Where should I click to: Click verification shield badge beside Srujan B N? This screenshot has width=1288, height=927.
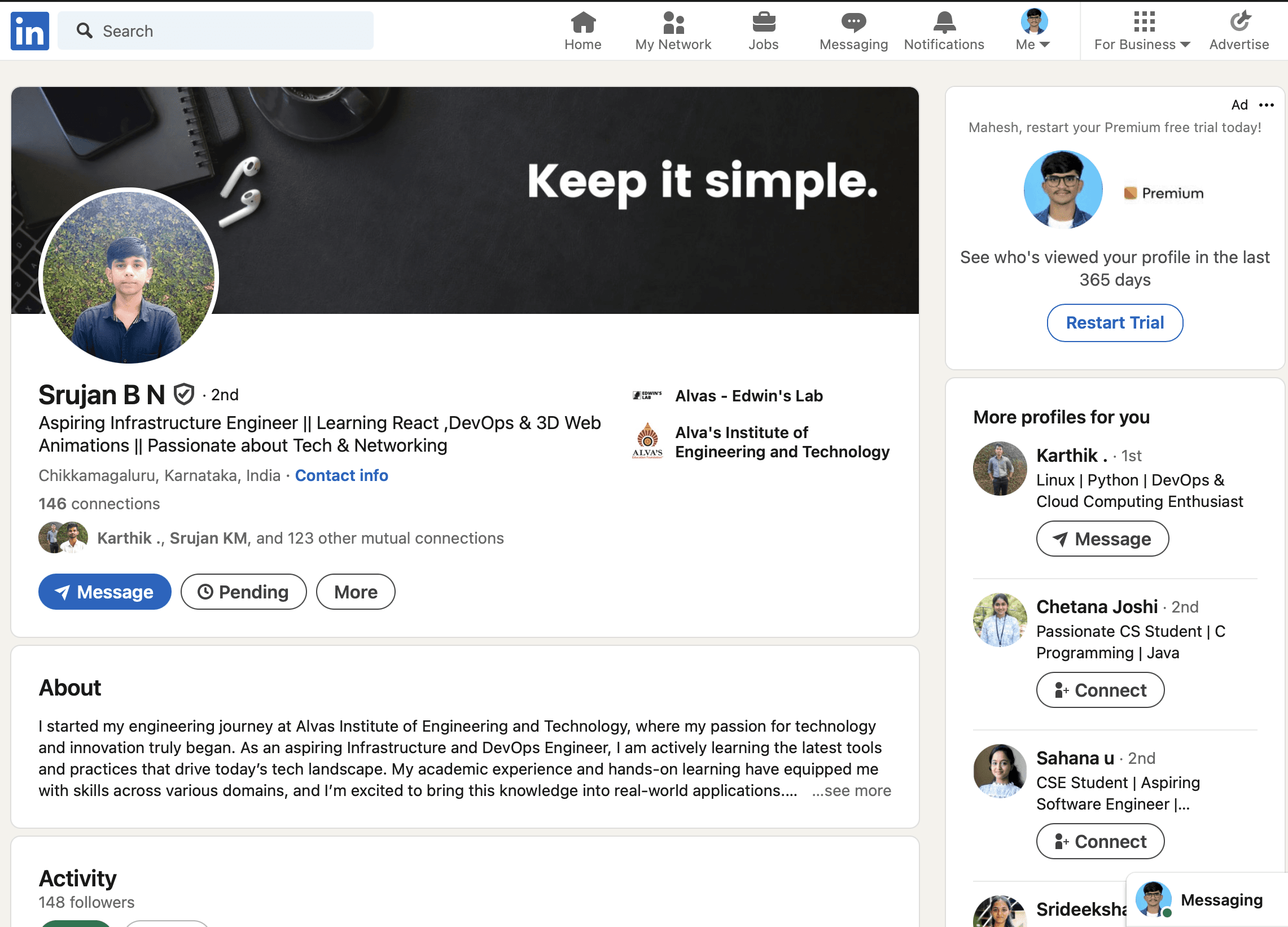(184, 394)
